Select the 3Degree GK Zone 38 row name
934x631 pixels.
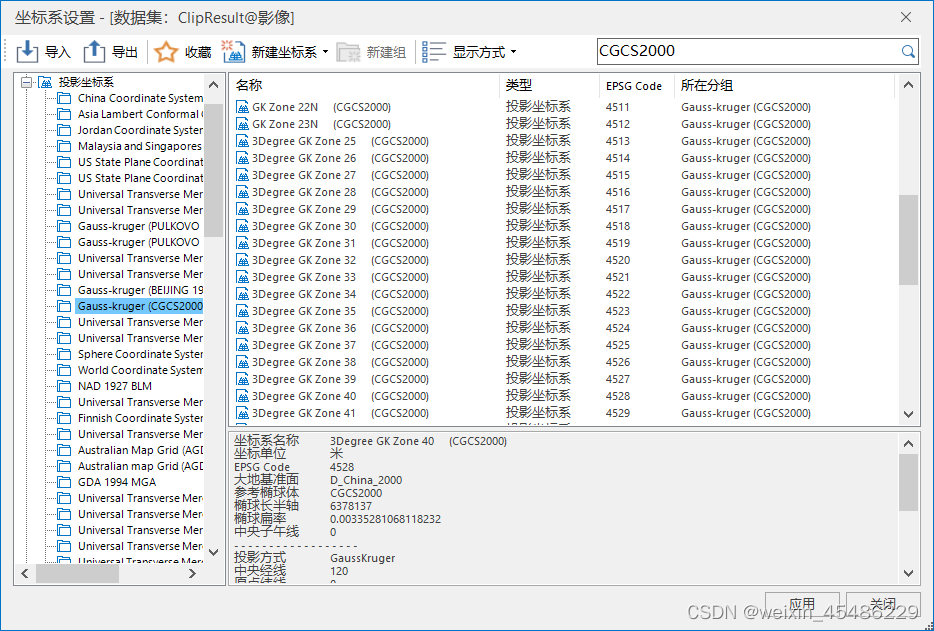point(340,362)
